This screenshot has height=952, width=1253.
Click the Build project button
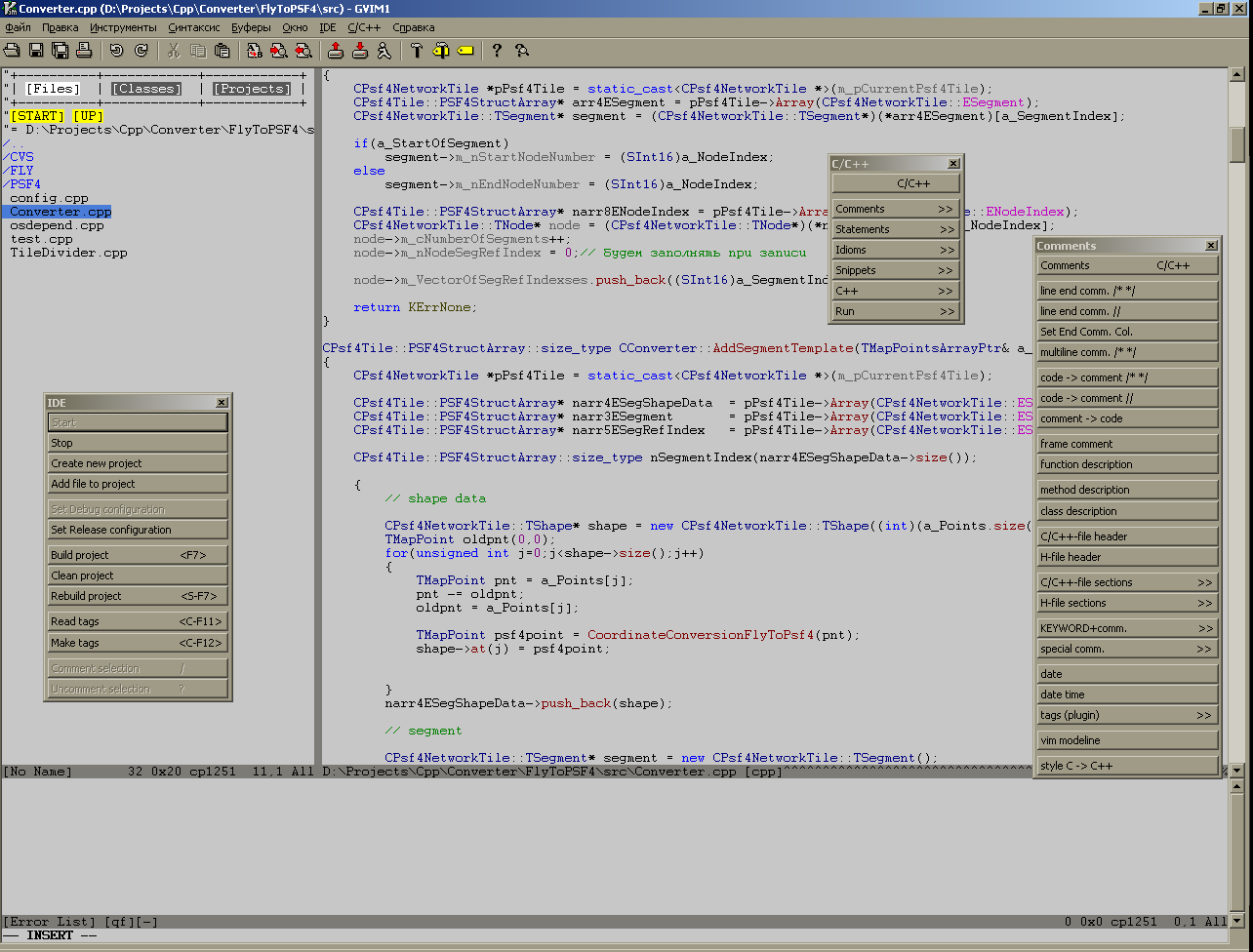point(138,555)
